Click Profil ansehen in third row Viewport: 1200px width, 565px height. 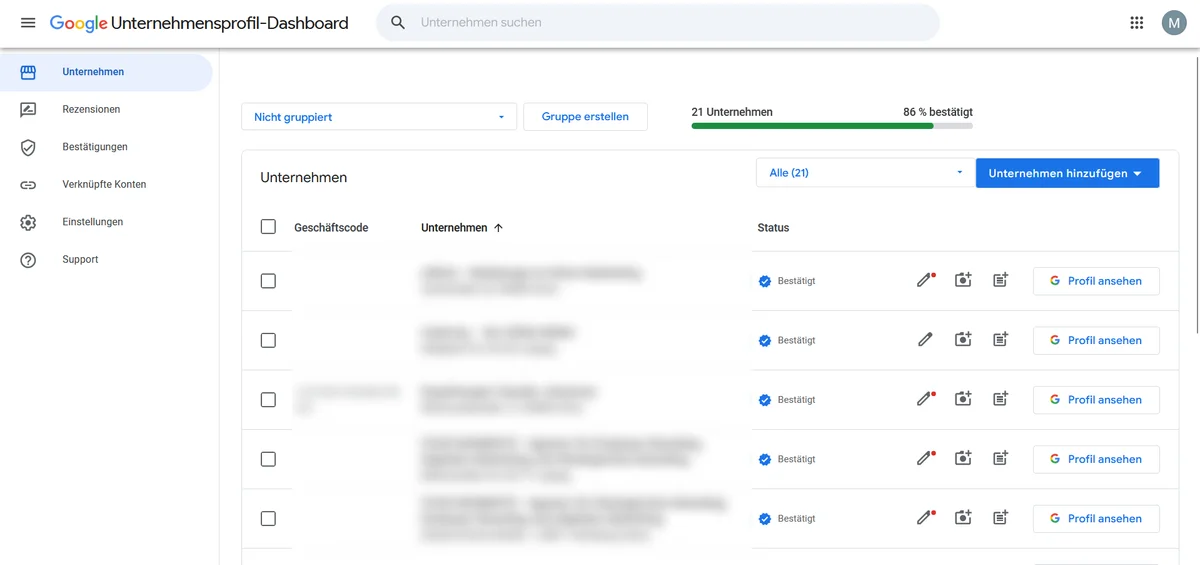tap(1096, 399)
